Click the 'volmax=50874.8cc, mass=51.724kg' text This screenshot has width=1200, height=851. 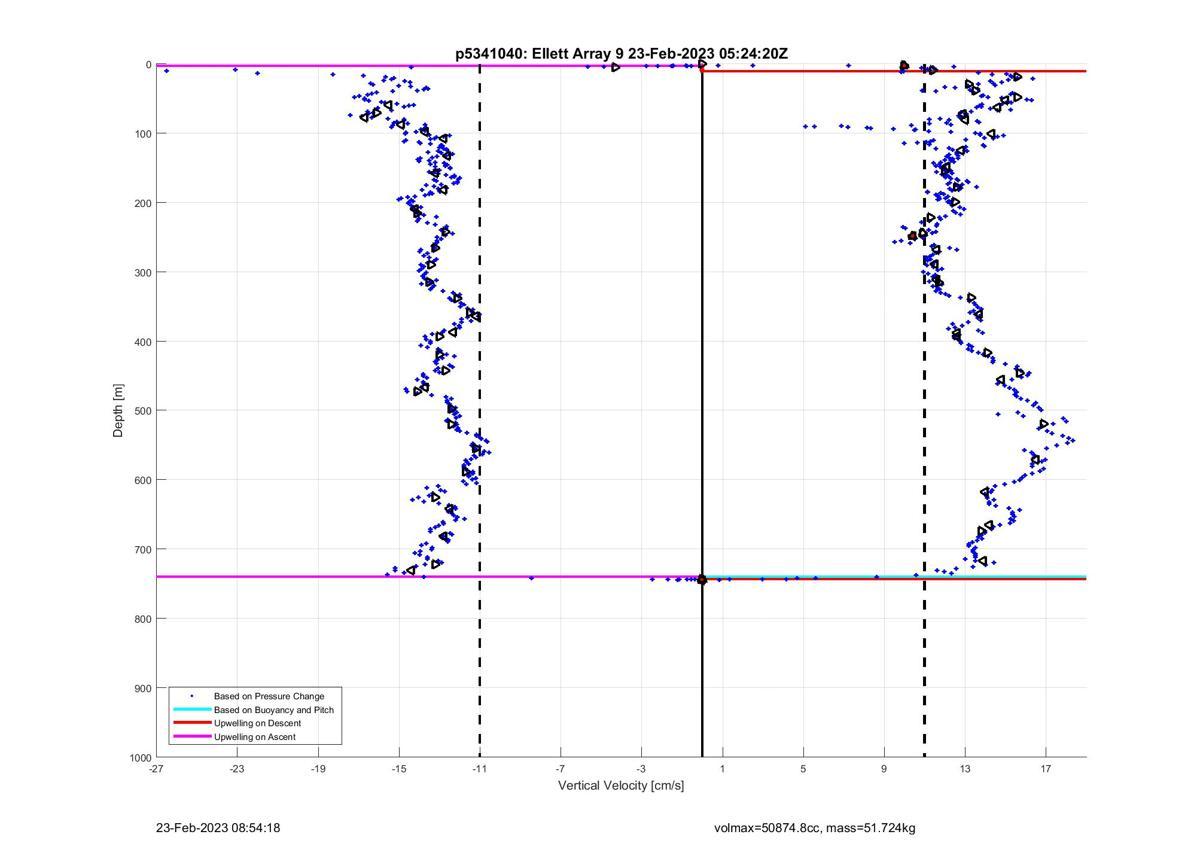pos(815,828)
